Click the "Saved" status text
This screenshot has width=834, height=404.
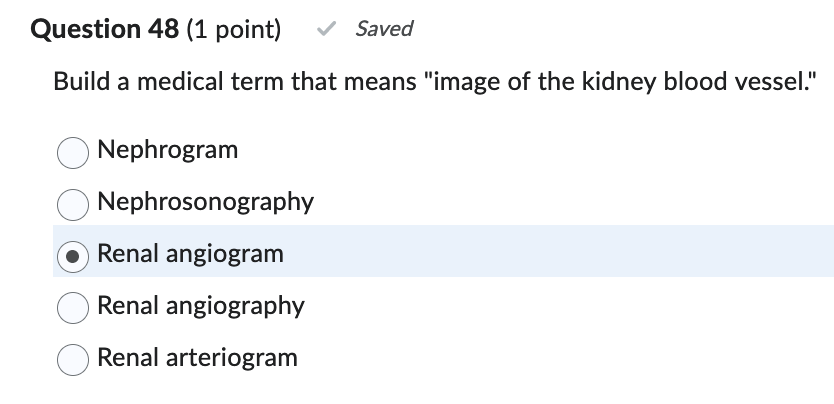(384, 29)
